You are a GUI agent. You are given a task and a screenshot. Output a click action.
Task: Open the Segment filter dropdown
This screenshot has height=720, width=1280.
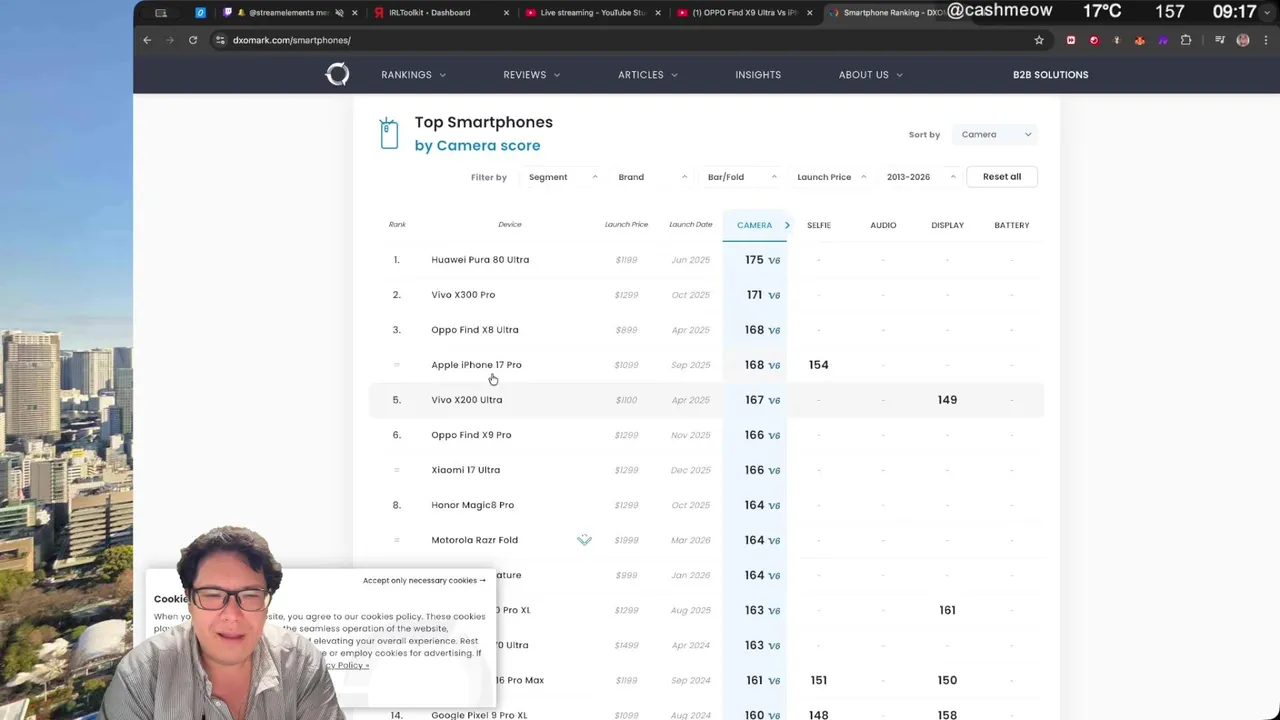click(563, 177)
